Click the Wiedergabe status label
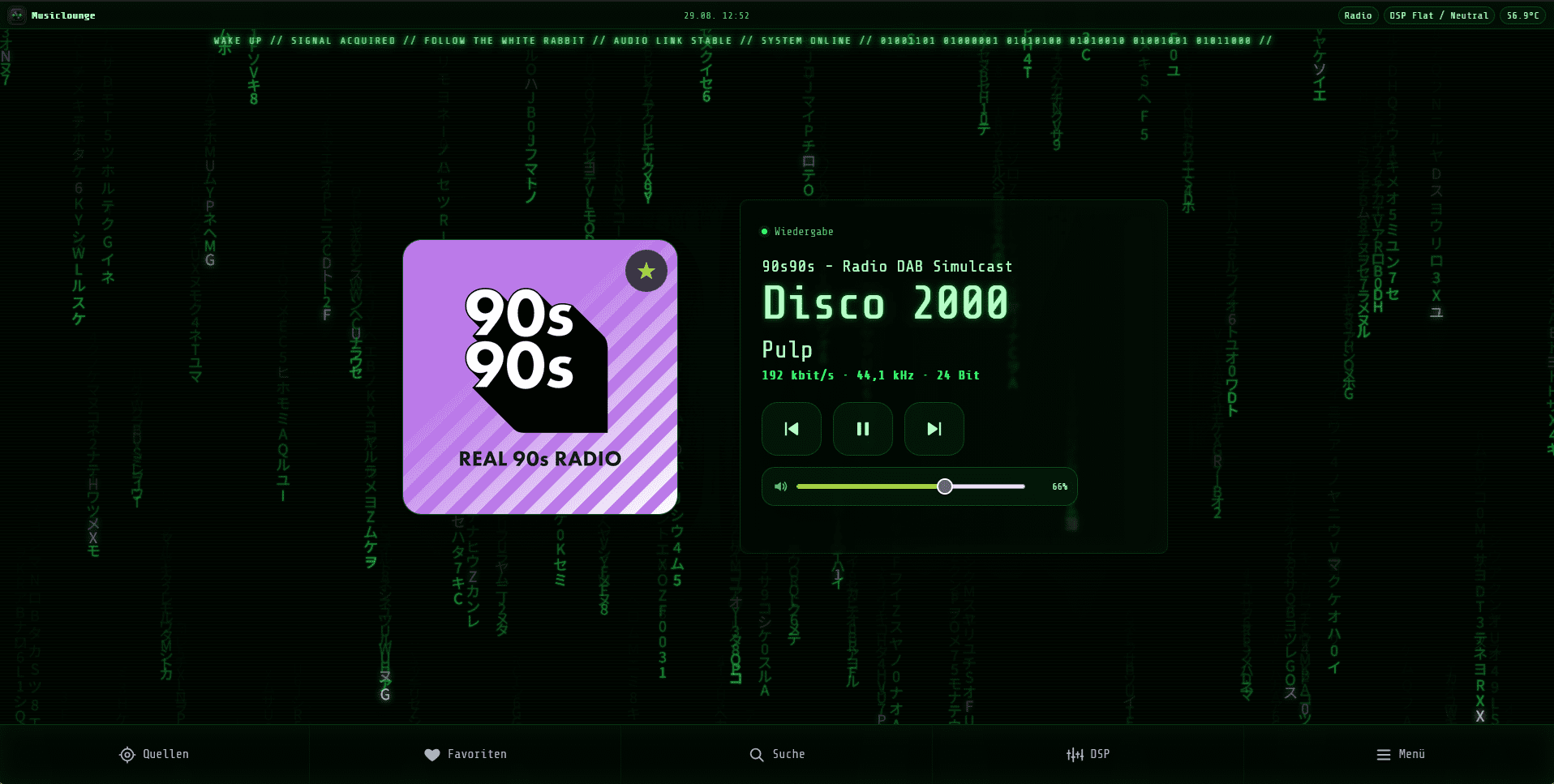Screen dimensions: 1554x784 804,232
